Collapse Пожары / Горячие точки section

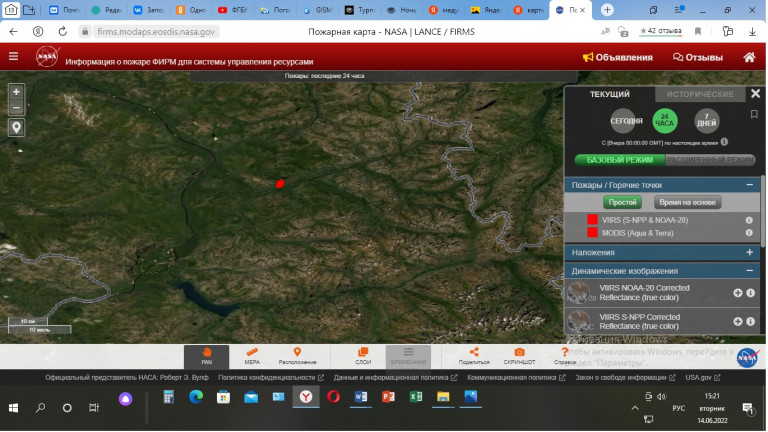point(749,185)
